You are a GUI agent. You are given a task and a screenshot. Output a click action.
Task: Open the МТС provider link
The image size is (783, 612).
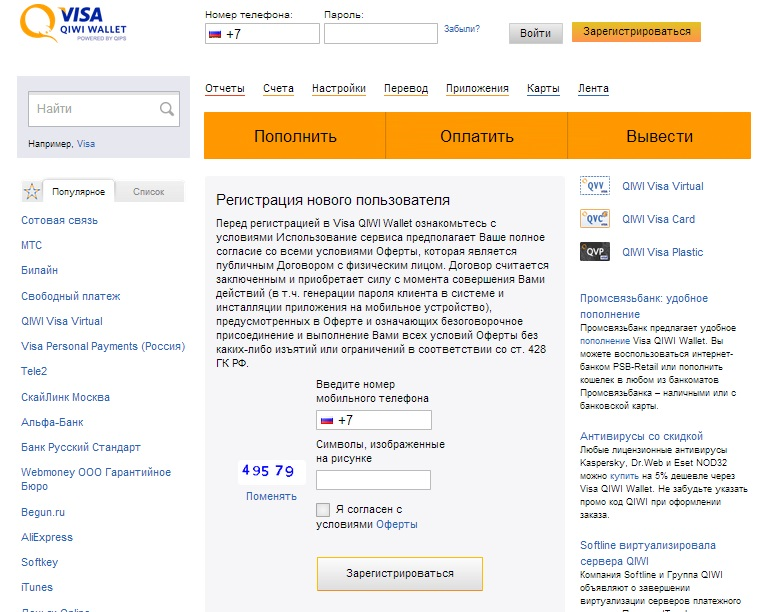point(31,245)
